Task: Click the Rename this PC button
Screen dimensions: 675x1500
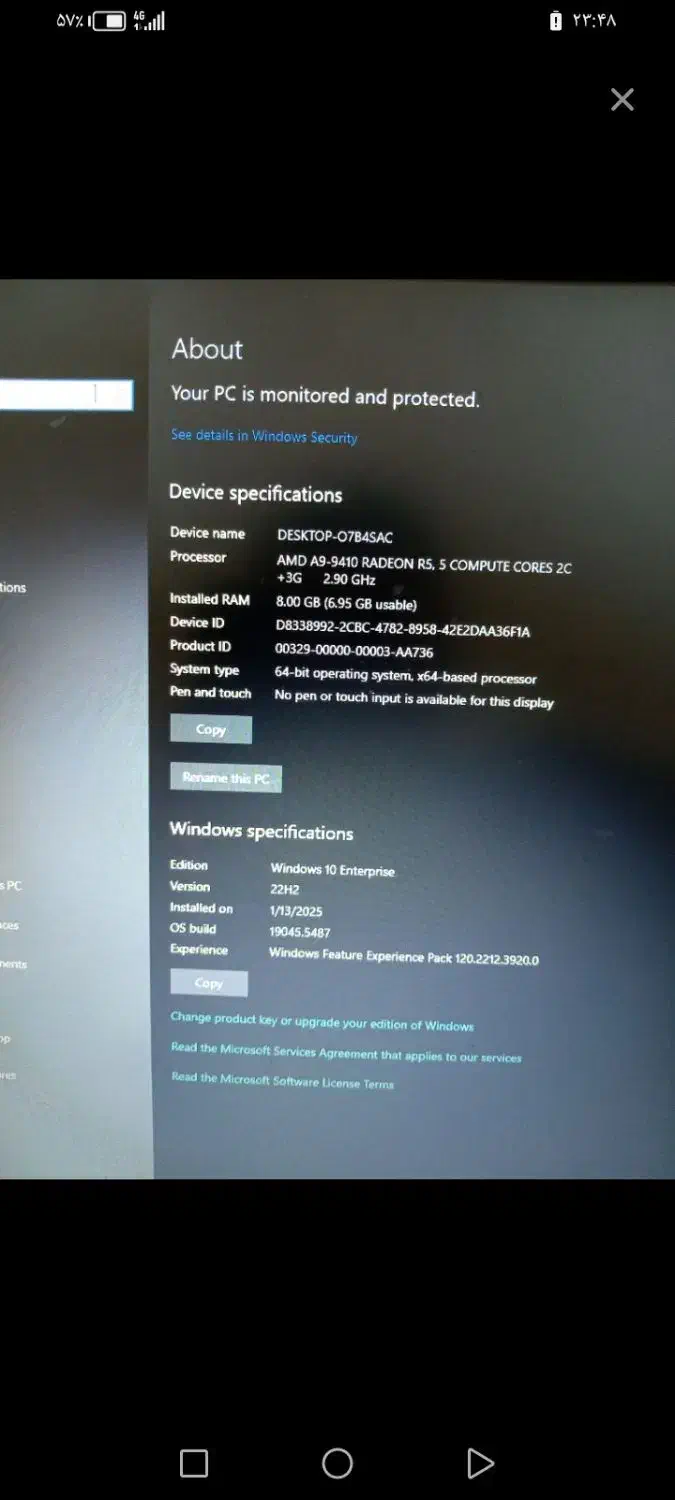Action: pyautogui.click(x=226, y=778)
